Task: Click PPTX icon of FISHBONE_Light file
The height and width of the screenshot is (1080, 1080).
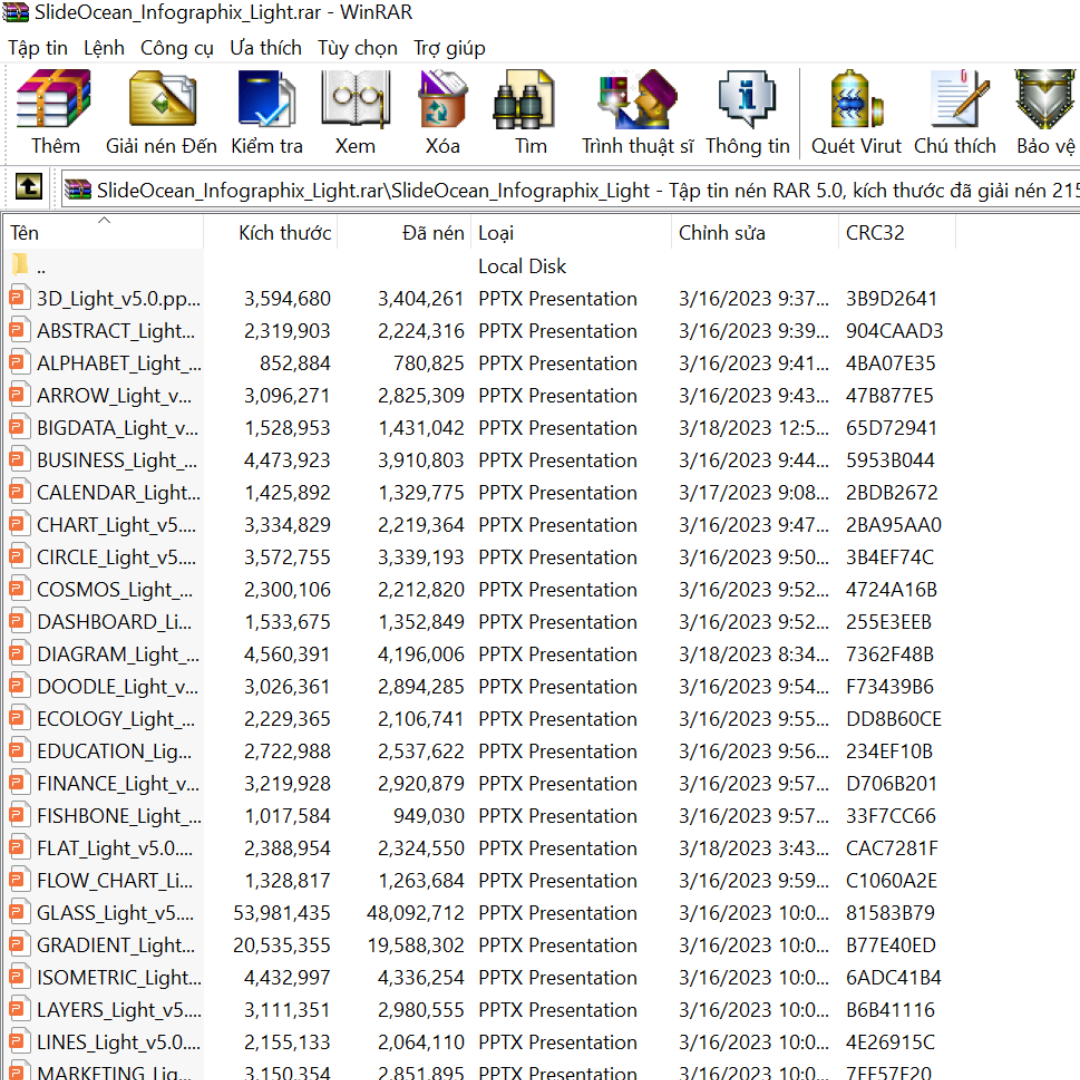Action: (x=19, y=816)
